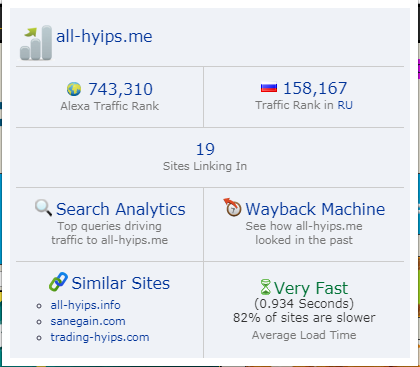This screenshot has width=420, height=367.
Task: Click the Alexa Traffic Rank label
Action: click(110, 106)
